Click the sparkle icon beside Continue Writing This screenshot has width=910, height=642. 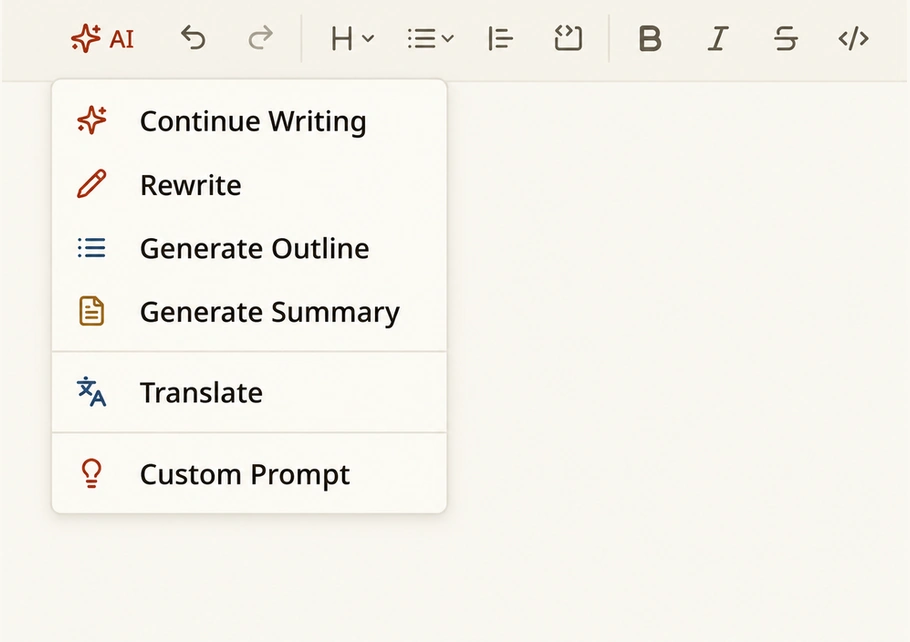pyautogui.click(x=92, y=120)
